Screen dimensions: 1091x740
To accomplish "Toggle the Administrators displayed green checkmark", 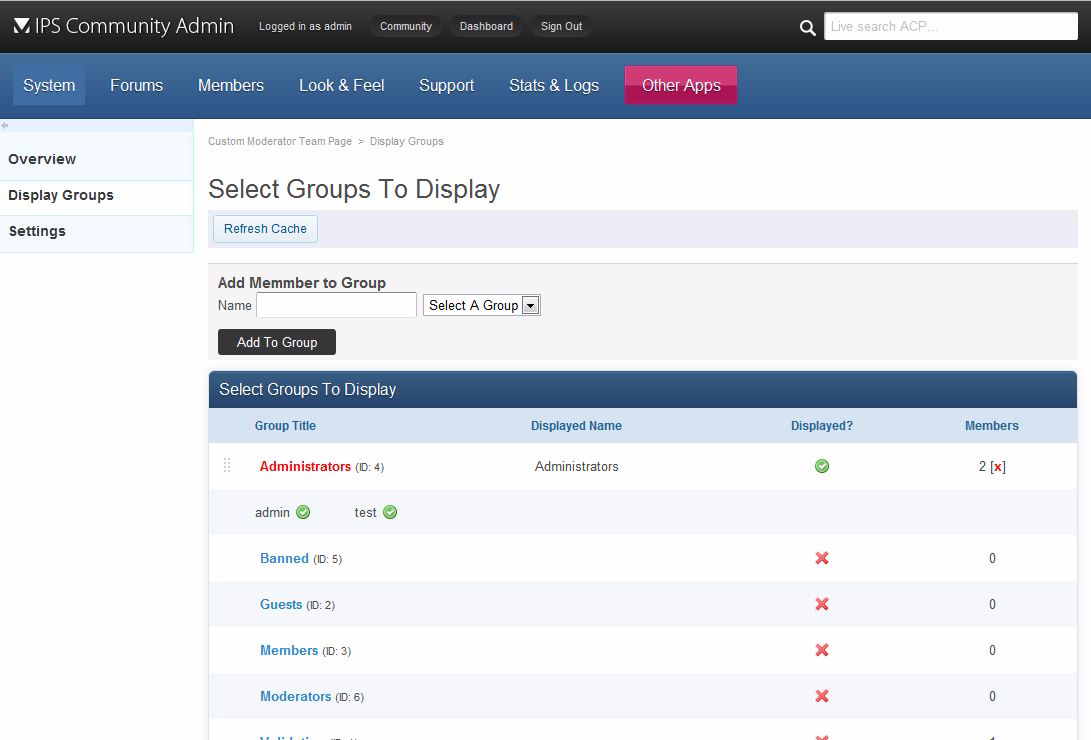I will point(822,466).
